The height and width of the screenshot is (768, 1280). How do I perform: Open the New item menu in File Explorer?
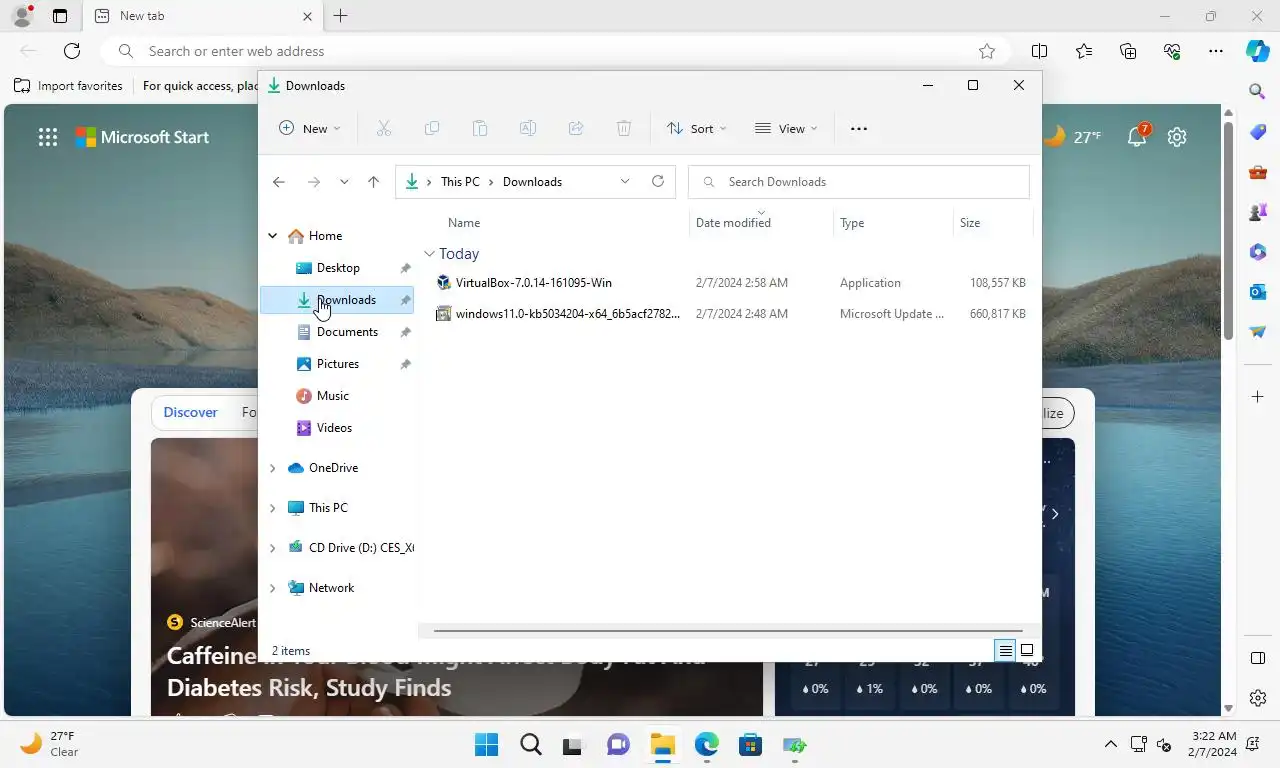point(309,128)
